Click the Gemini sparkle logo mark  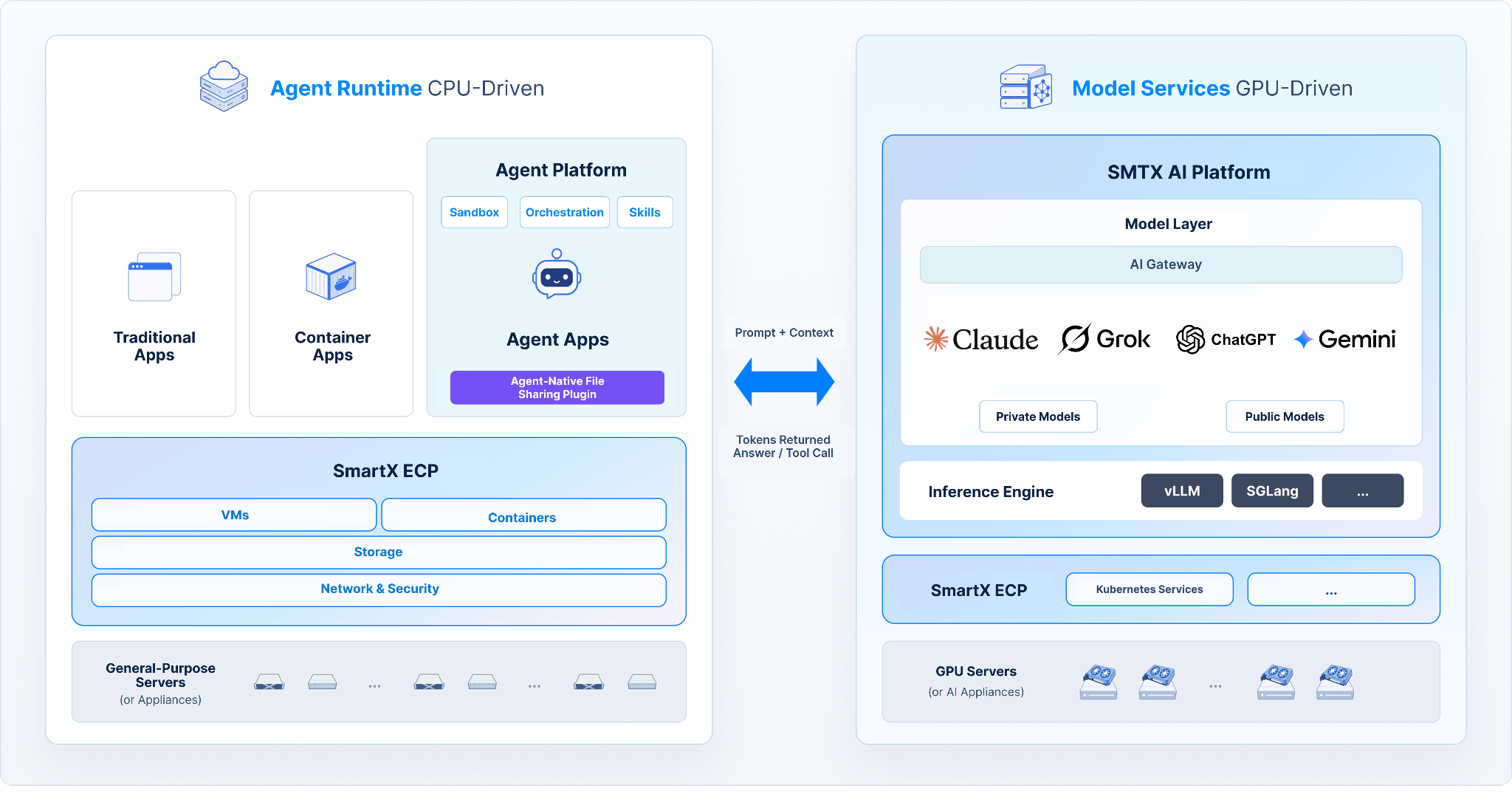pyautogui.click(x=1303, y=340)
